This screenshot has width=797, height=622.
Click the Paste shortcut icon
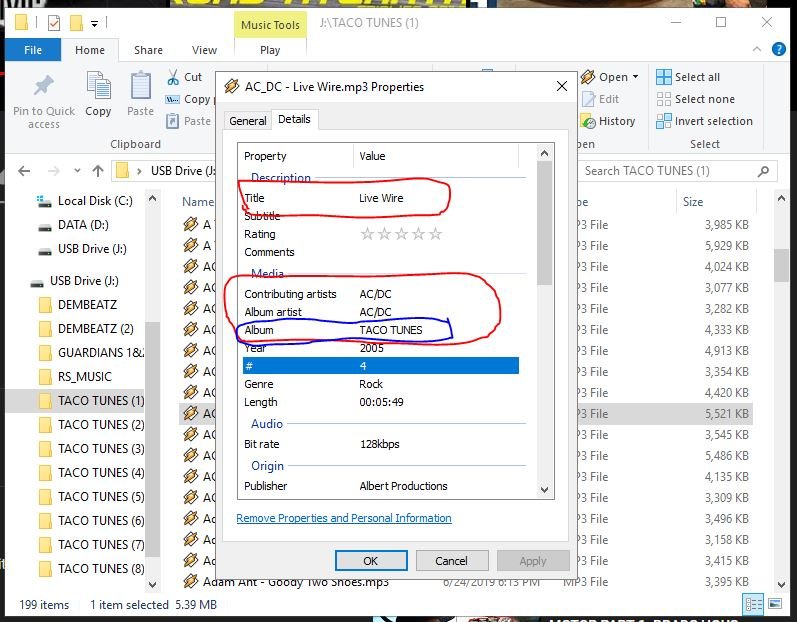pyautogui.click(x=173, y=121)
